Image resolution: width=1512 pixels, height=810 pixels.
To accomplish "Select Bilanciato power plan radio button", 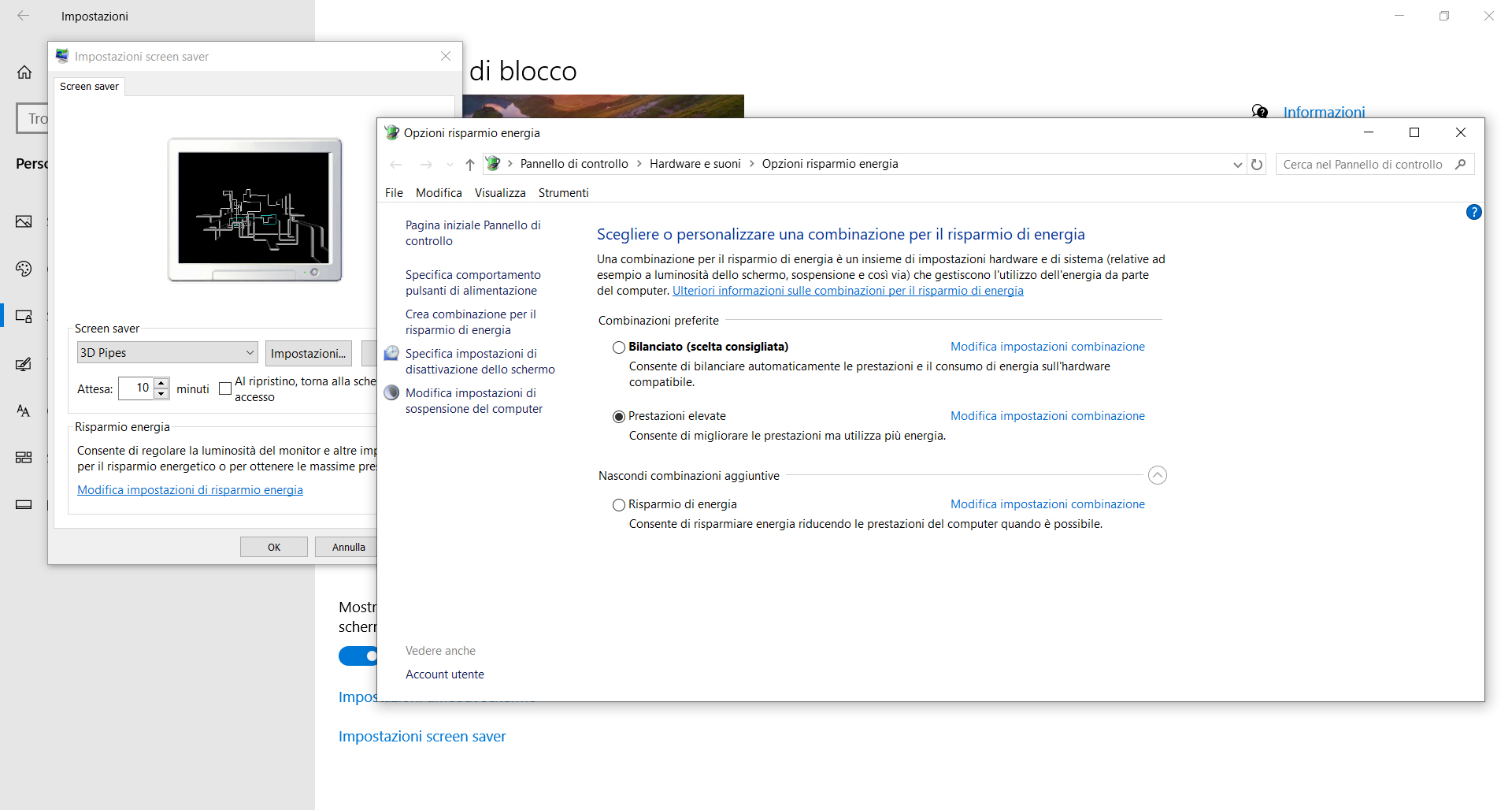I will click(x=619, y=347).
